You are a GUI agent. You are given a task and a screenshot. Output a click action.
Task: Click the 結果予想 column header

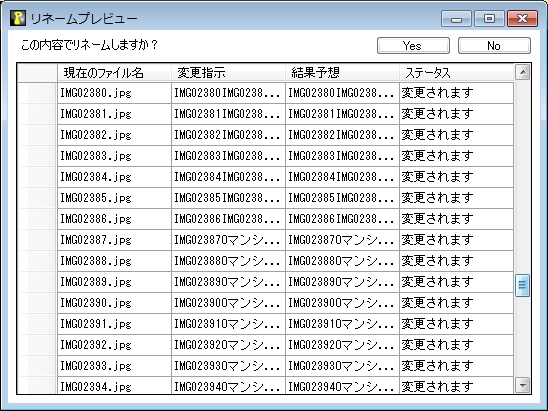tap(342, 73)
